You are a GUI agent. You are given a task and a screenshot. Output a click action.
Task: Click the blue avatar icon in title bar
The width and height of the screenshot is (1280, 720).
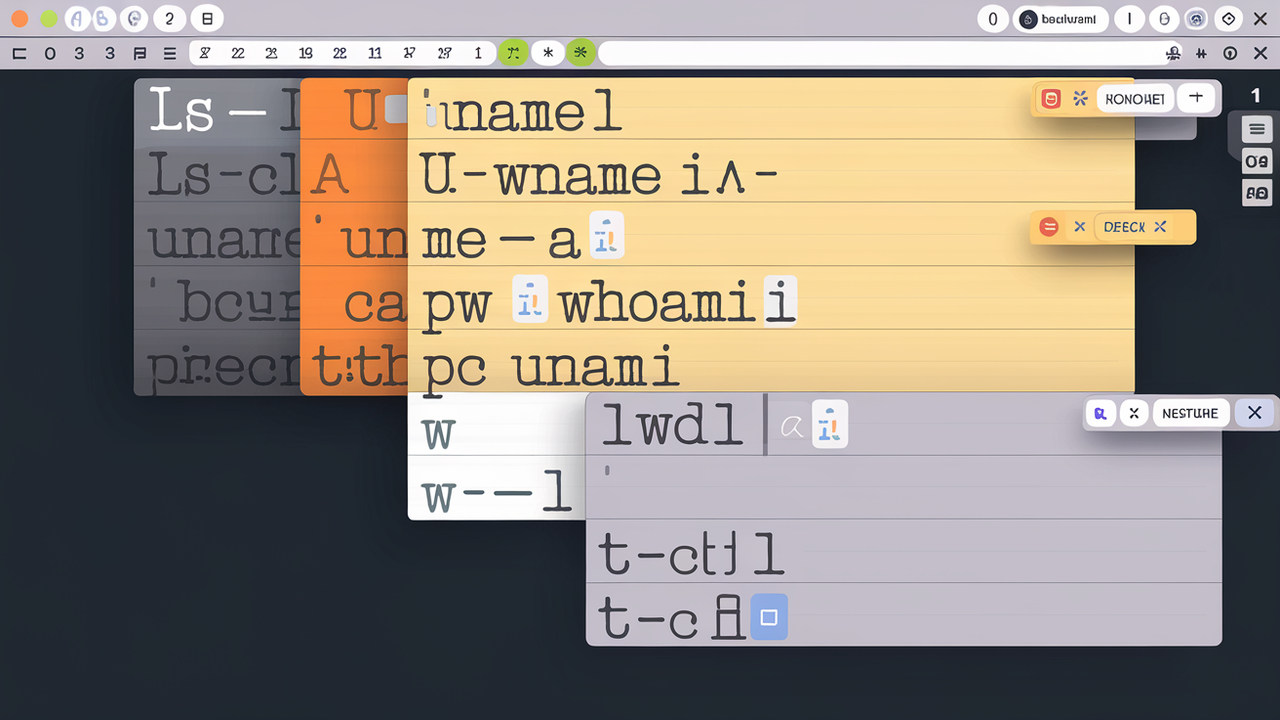pos(1196,18)
